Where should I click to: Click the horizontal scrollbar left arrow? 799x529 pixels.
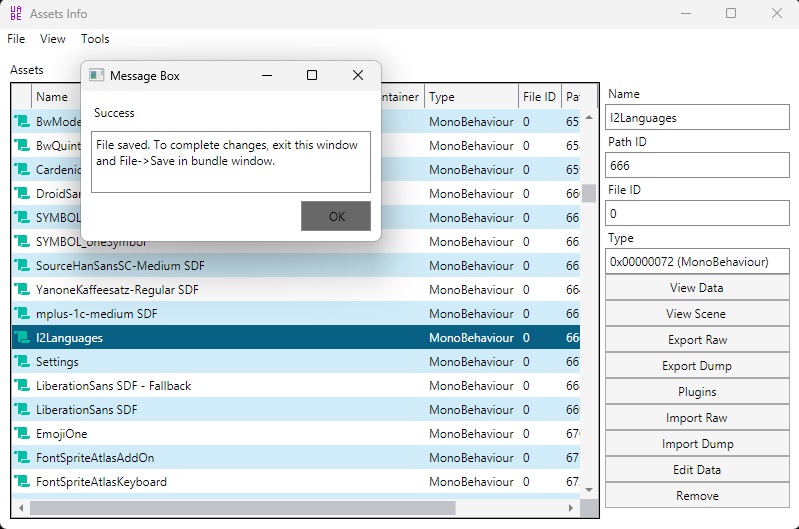point(21,508)
